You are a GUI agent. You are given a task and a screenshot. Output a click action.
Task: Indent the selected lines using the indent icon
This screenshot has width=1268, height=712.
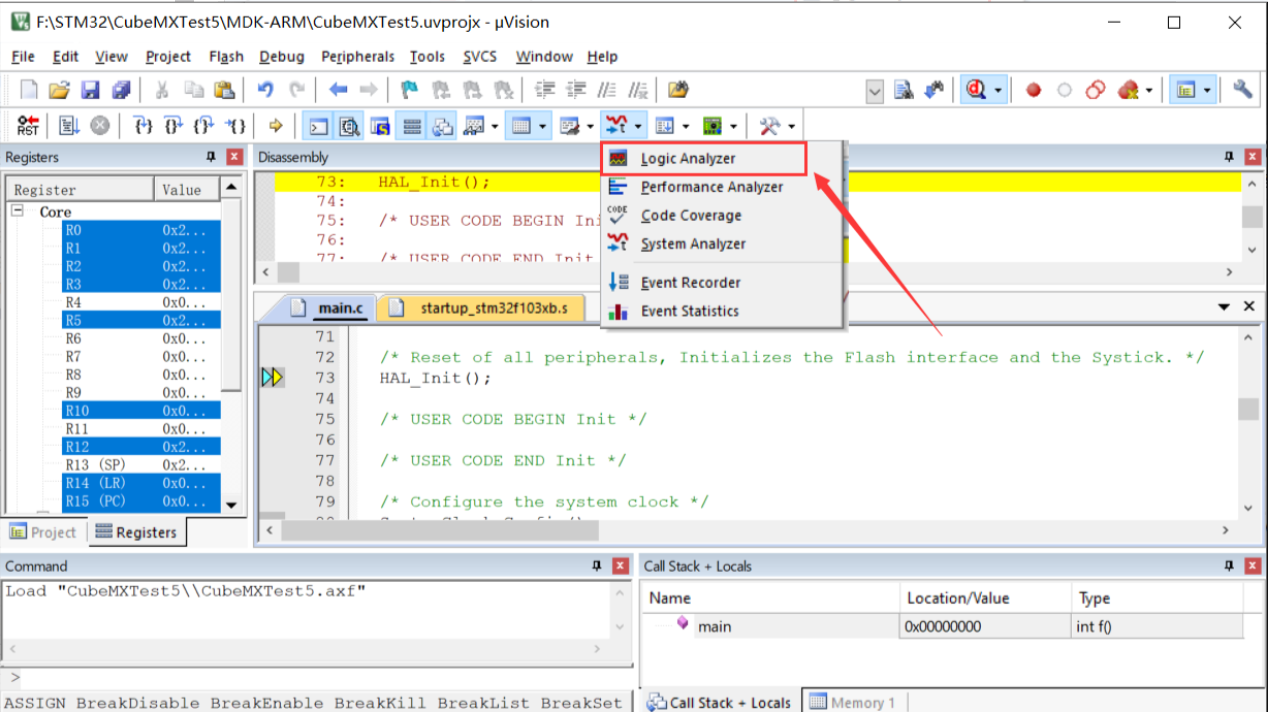[x=545, y=90]
